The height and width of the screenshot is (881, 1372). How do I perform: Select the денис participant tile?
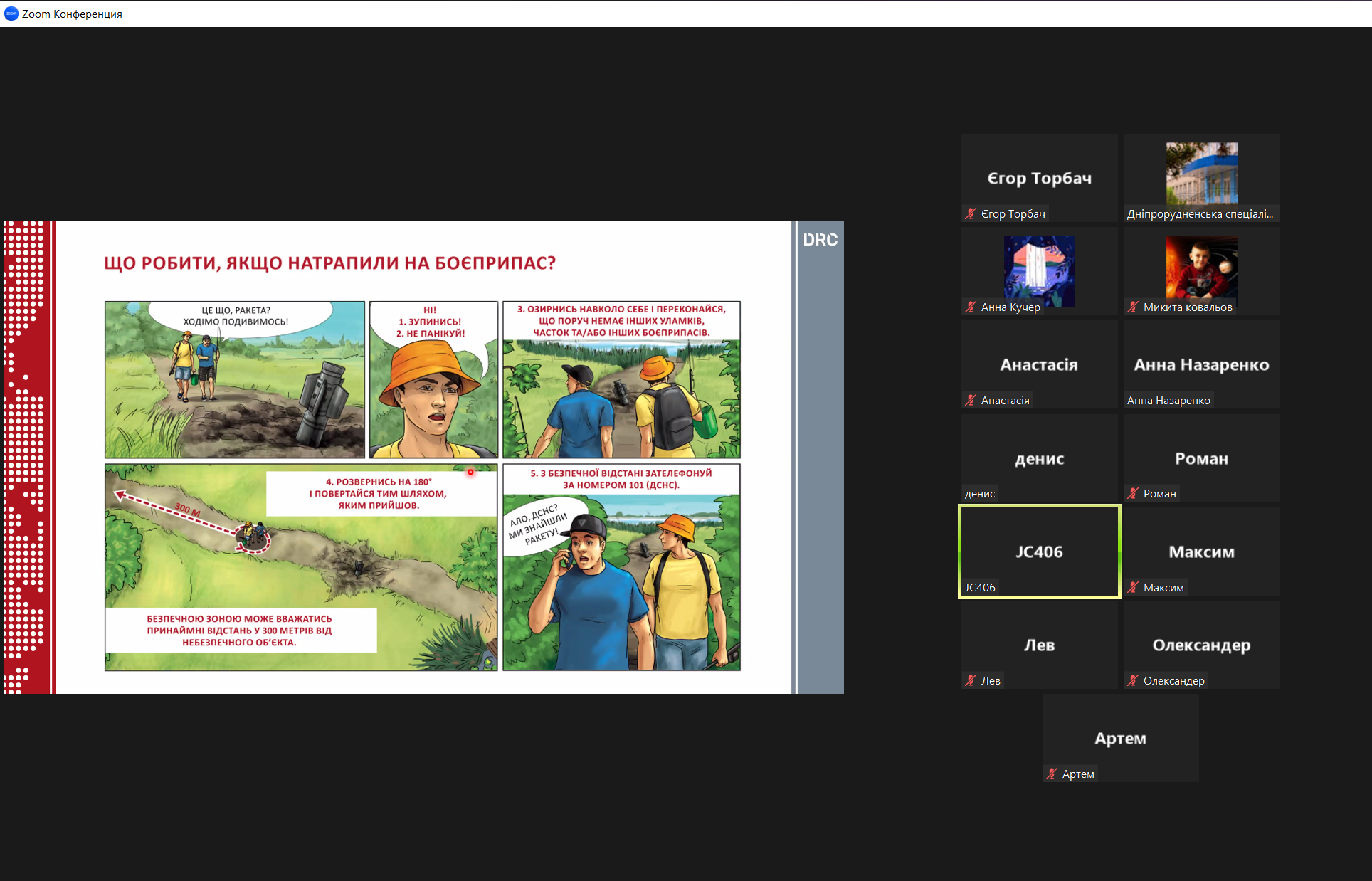1039,458
